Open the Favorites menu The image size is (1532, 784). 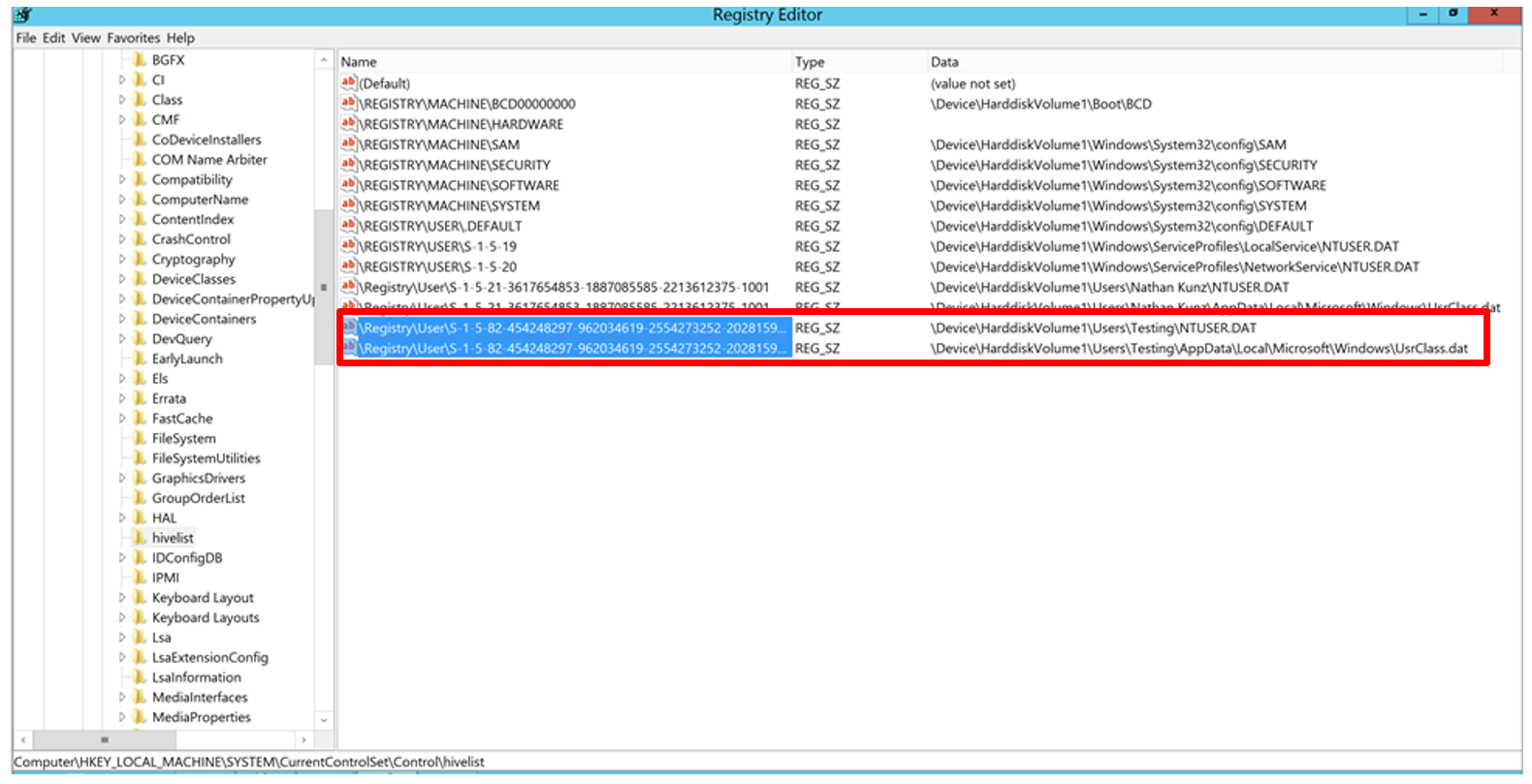pyautogui.click(x=133, y=38)
